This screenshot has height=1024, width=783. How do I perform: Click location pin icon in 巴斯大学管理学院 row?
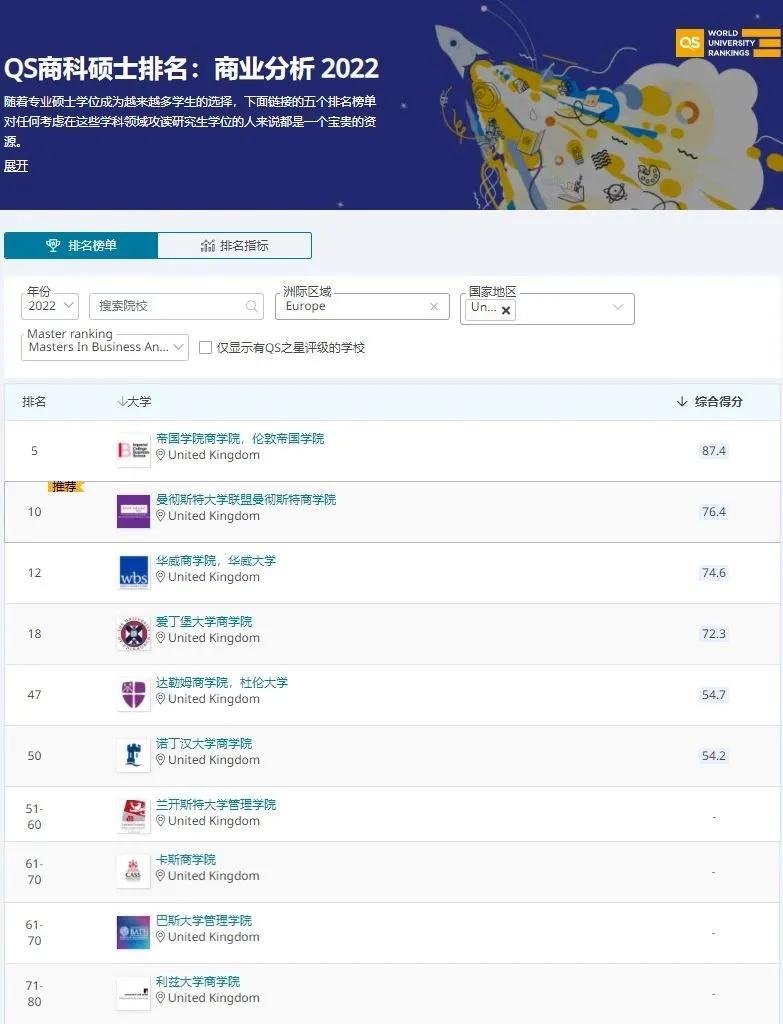tap(161, 937)
